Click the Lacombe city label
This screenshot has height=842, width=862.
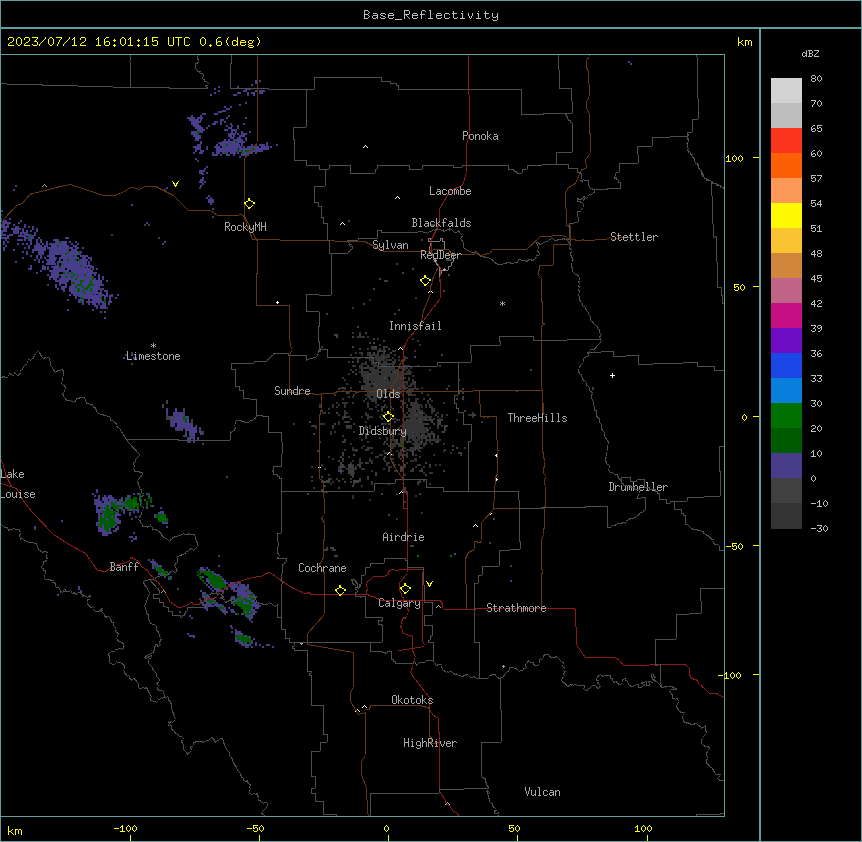tap(450, 191)
